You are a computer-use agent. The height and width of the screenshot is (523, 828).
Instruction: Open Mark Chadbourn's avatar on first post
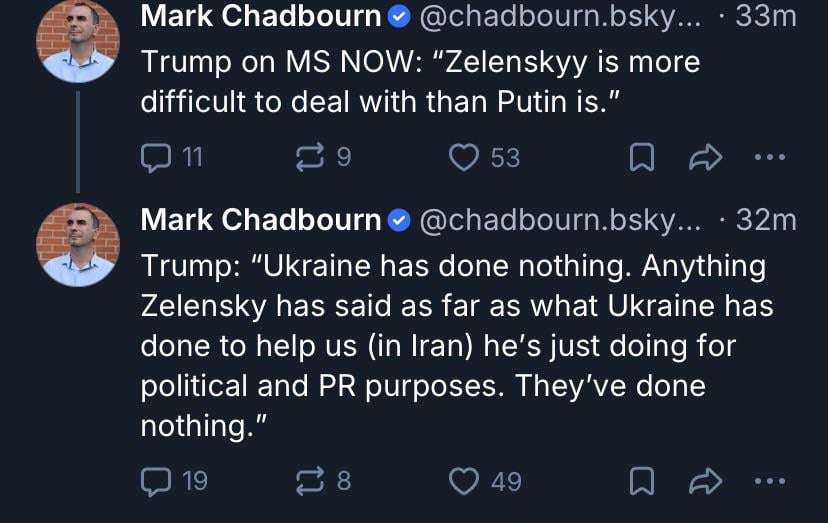[x=77, y=42]
